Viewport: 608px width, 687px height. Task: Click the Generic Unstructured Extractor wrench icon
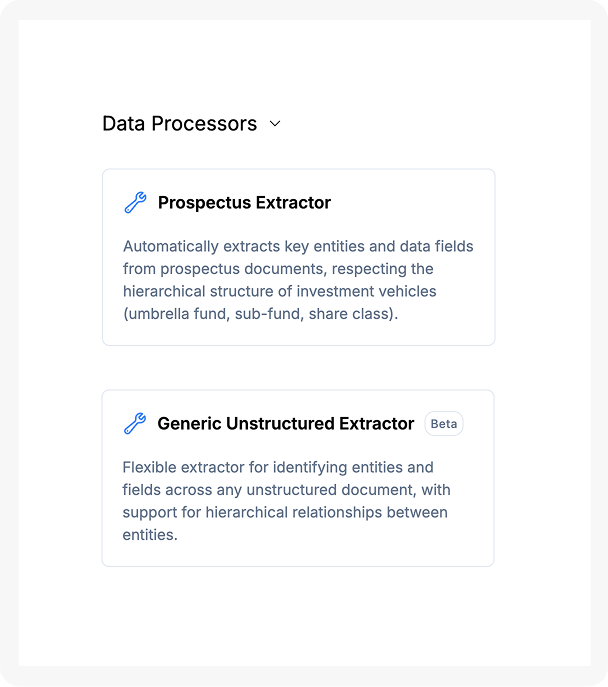coord(135,424)
